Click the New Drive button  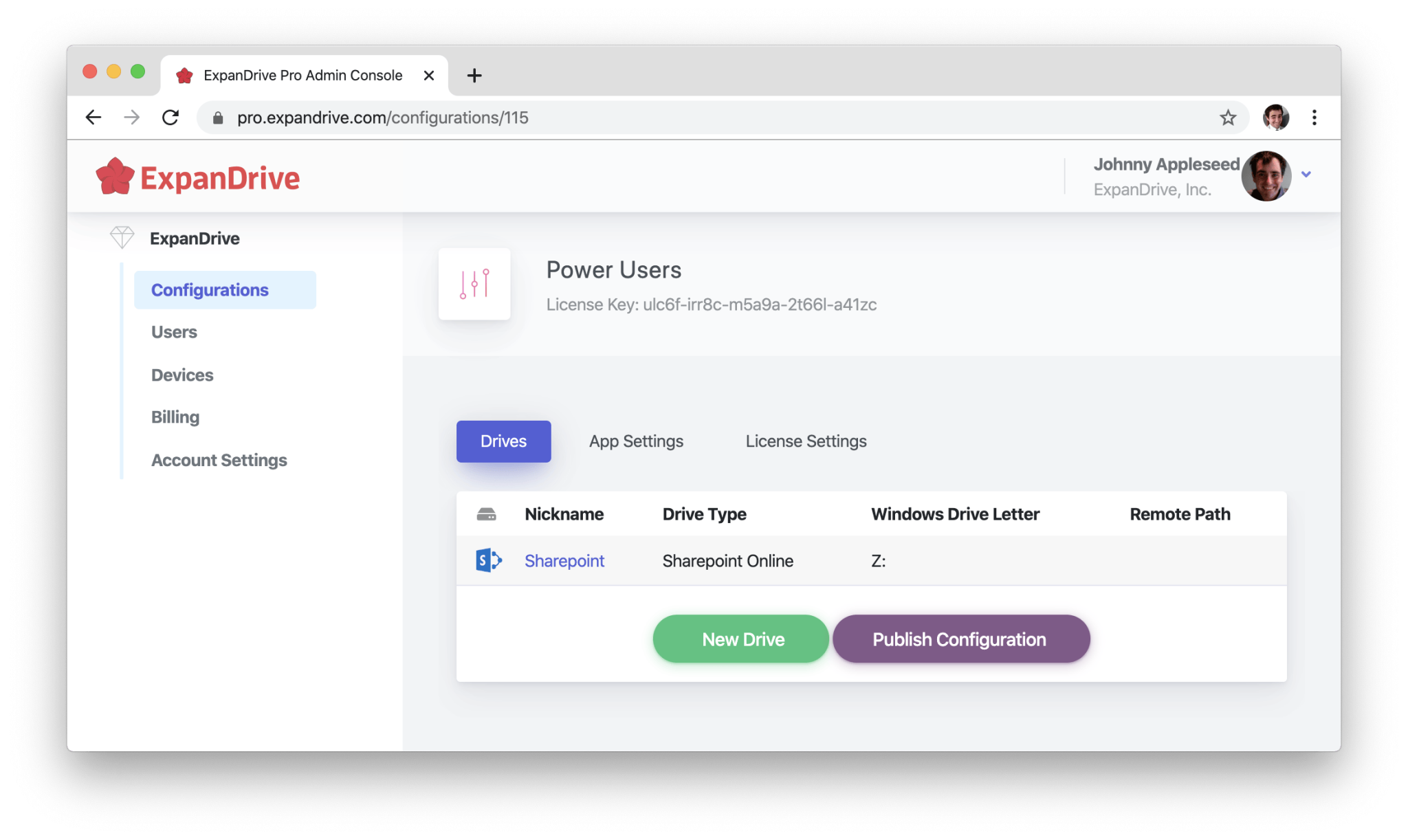click(741, 639)
